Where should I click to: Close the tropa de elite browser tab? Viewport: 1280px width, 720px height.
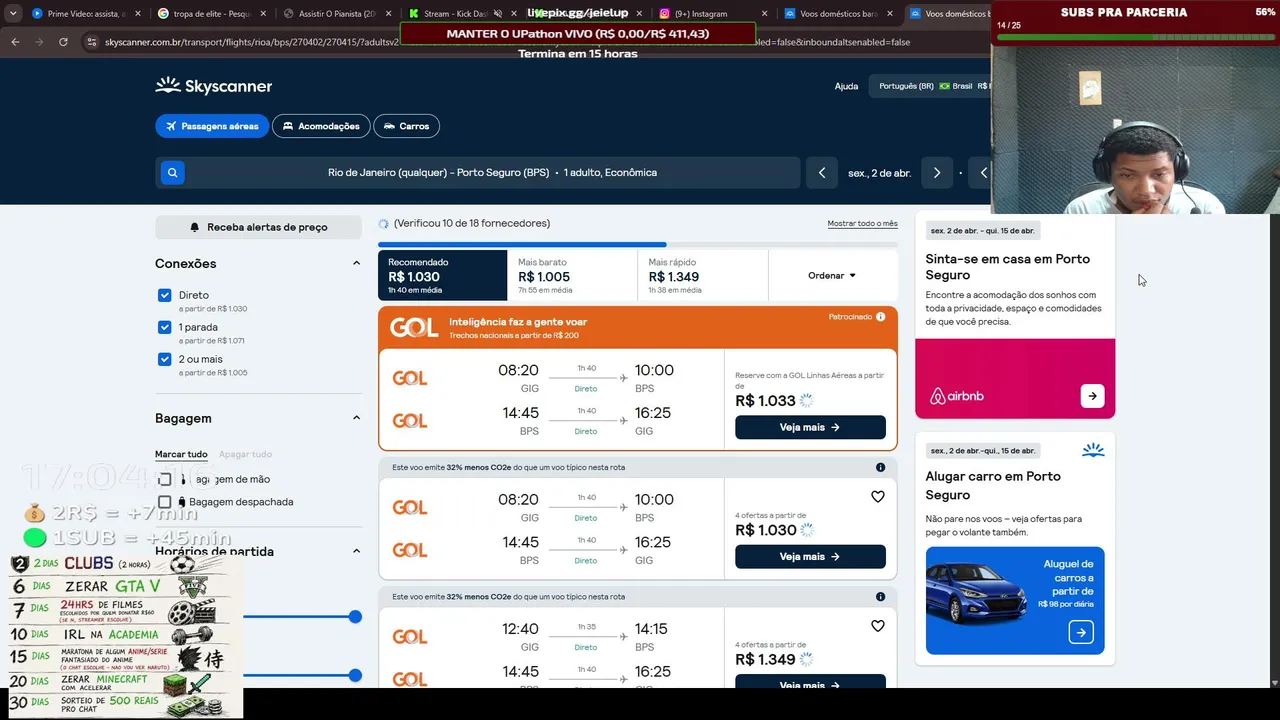click(x=264, y=14)
